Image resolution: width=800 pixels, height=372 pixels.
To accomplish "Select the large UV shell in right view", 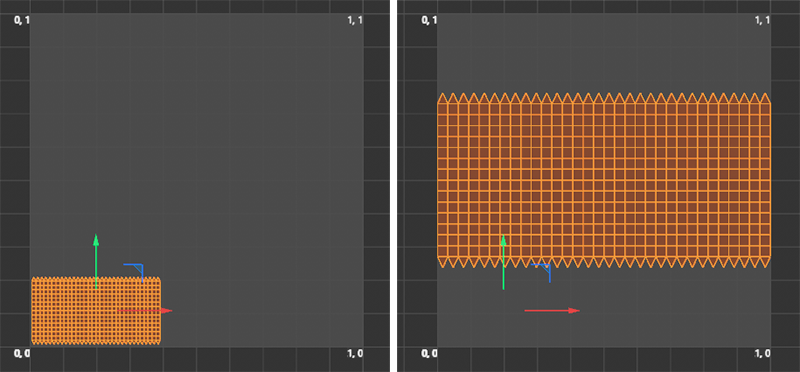I will click(604, 180).
